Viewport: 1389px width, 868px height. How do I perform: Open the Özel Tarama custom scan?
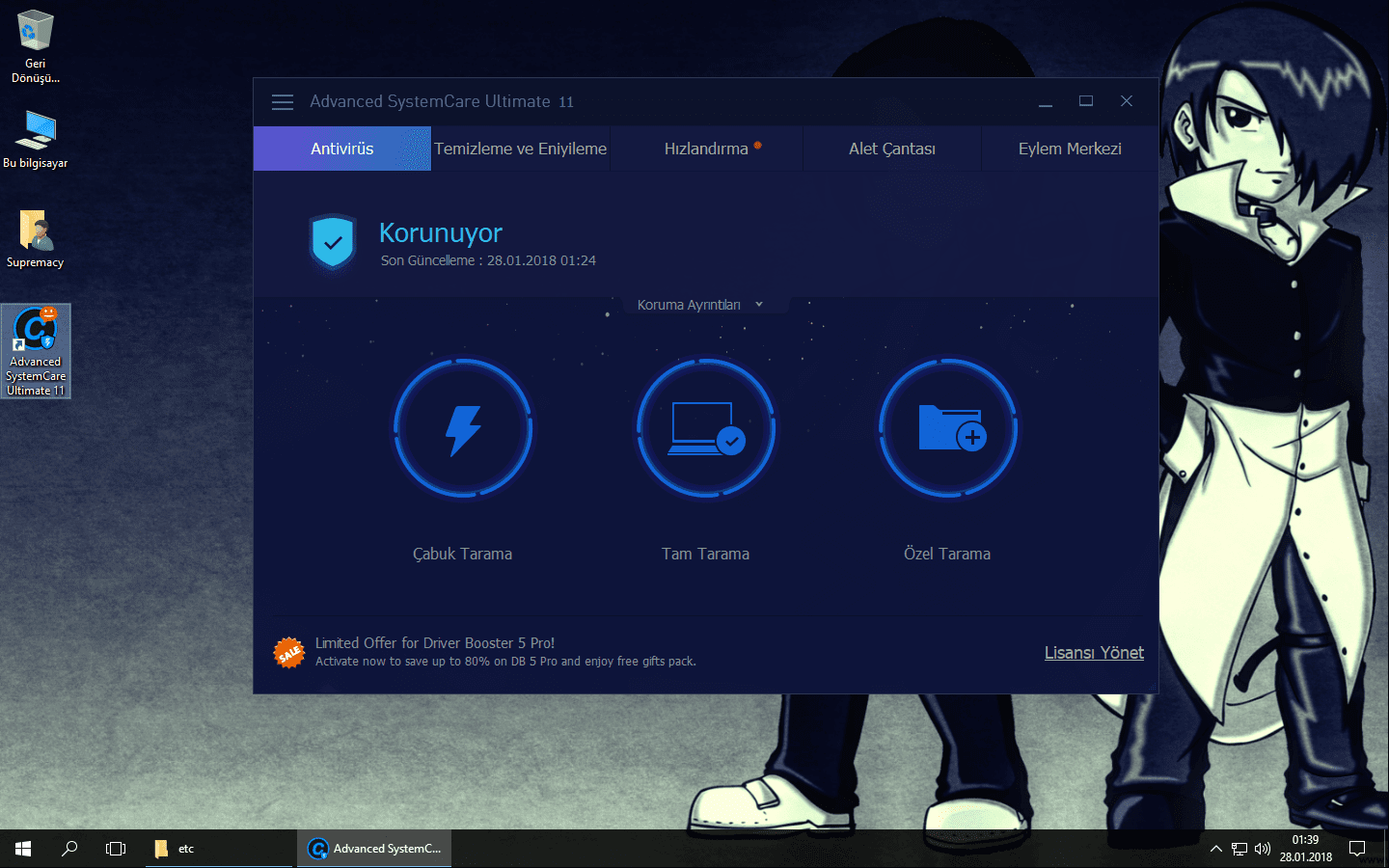pyautogui.click(x=948, y=428)
